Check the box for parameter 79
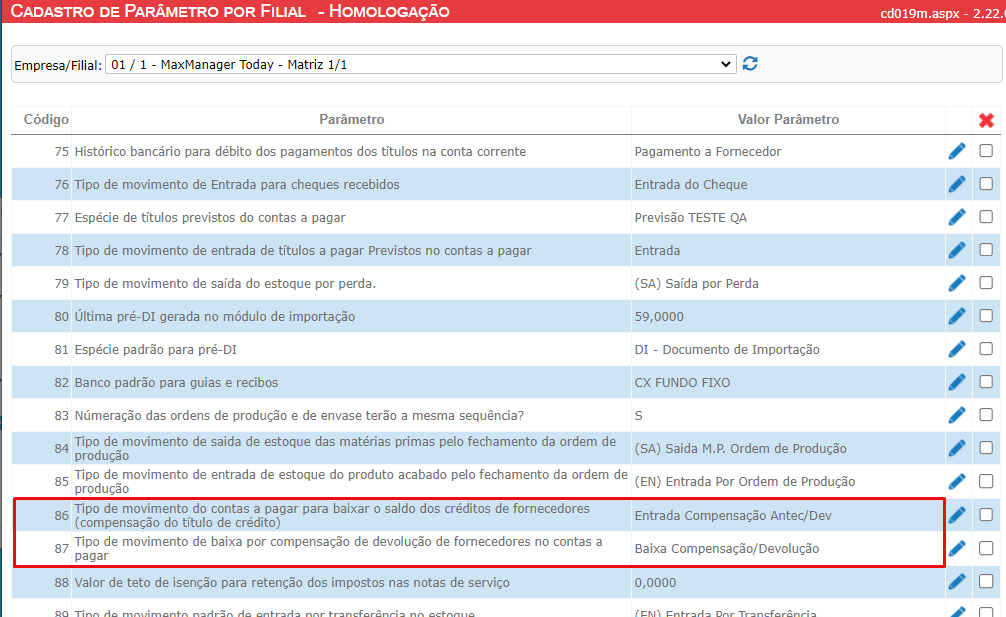This screenshot has height=617, width=1006. [986, 283]
